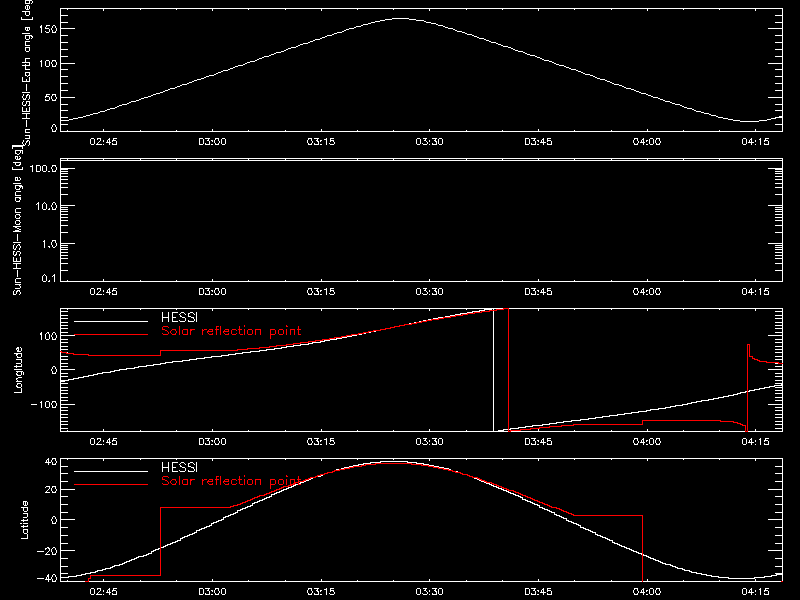Image resolution: width=800 pixels, height=600 pixels.
Task: Click 03:15 under the Earth angle plot
Action: click(x=321, y=142)
